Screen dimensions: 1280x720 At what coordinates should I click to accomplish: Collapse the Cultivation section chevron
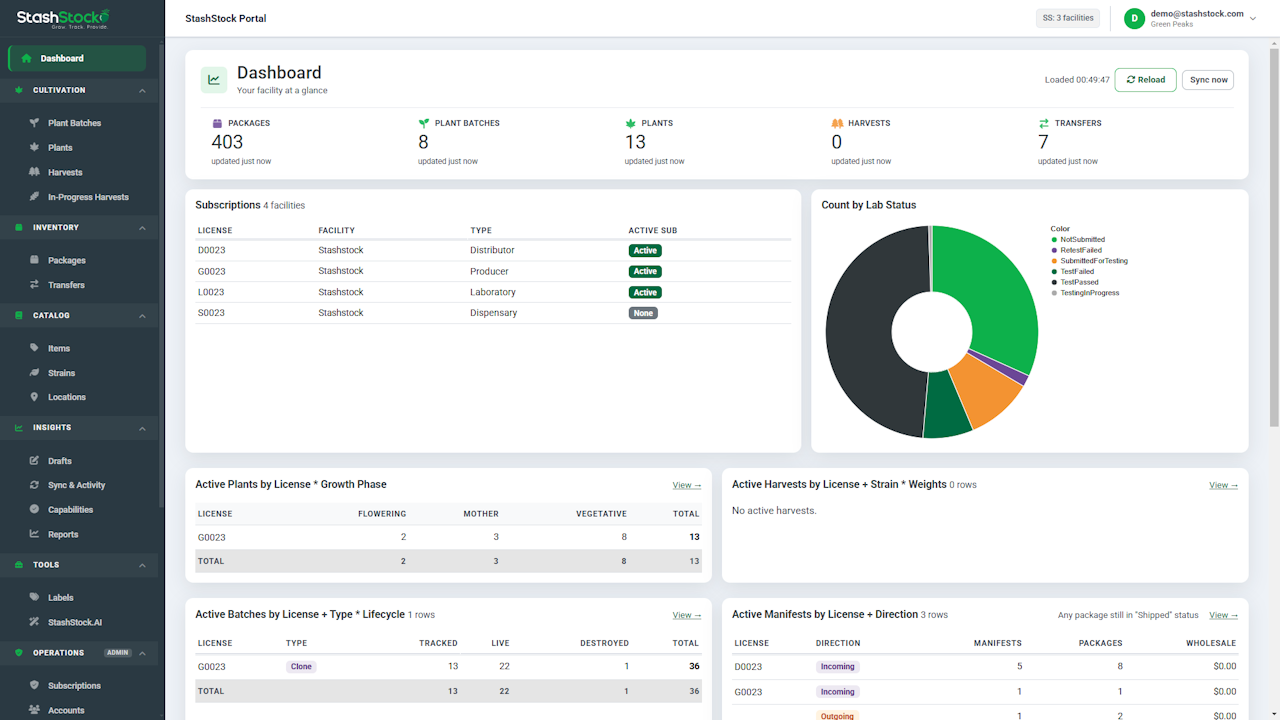142,90
